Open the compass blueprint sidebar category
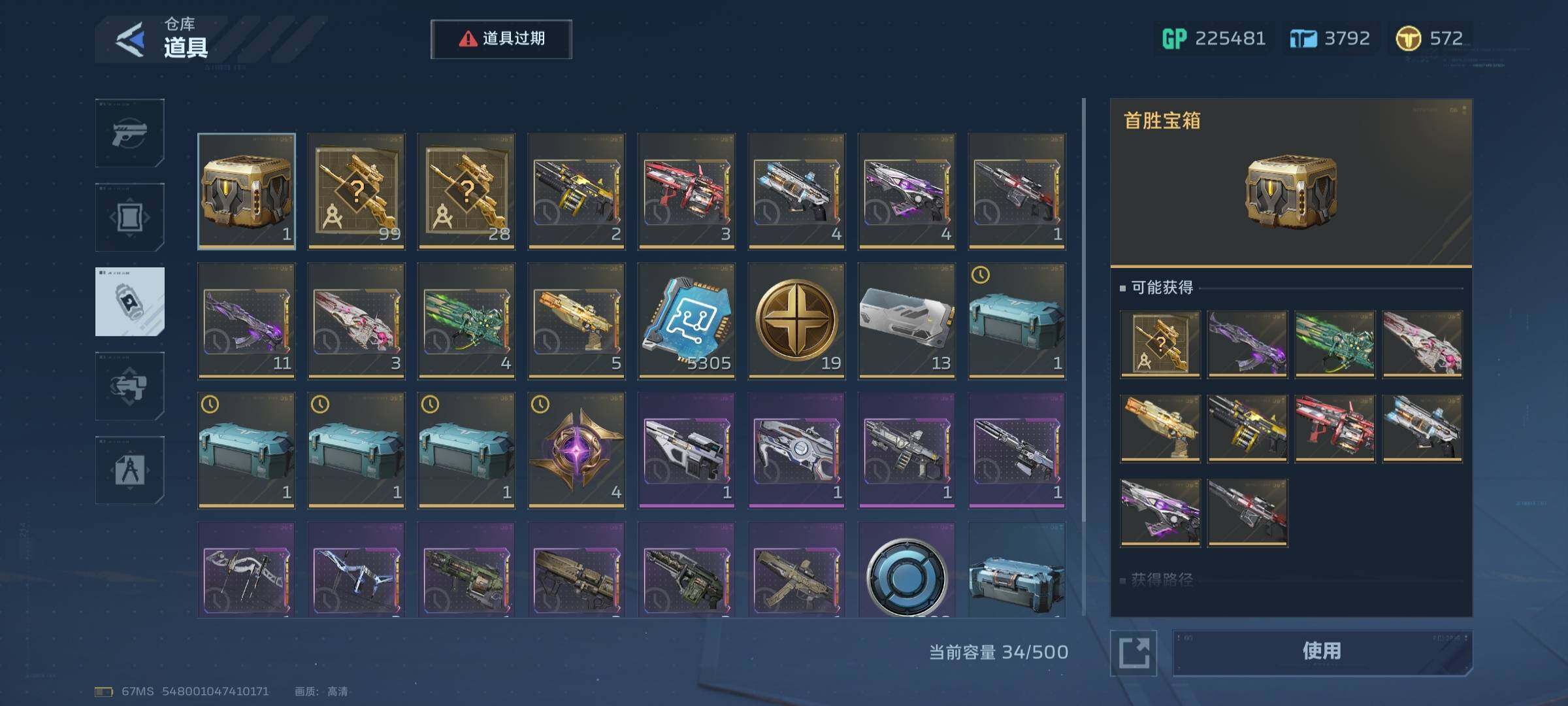Image resolution: width=1568 pixels, height=706 pixels. tap(130, 470)
